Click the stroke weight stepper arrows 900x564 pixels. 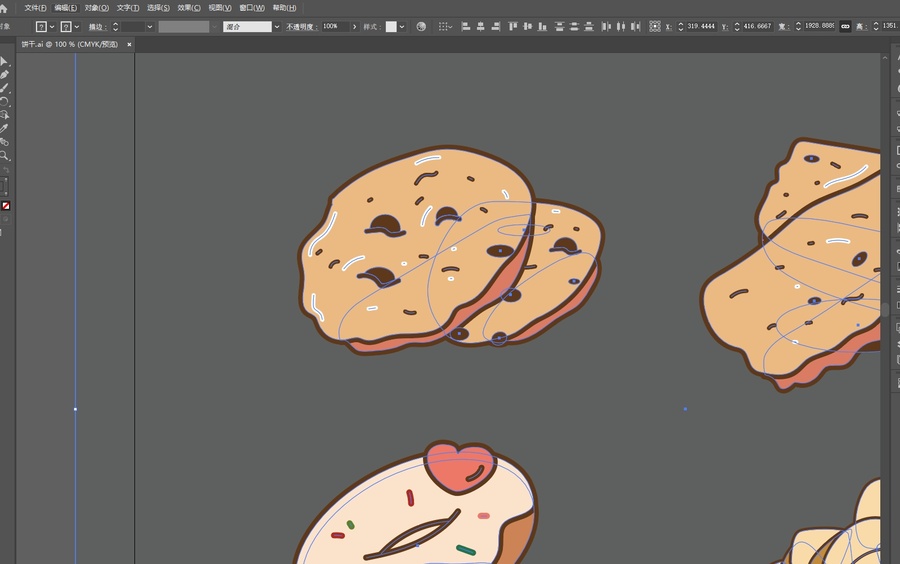115,26
